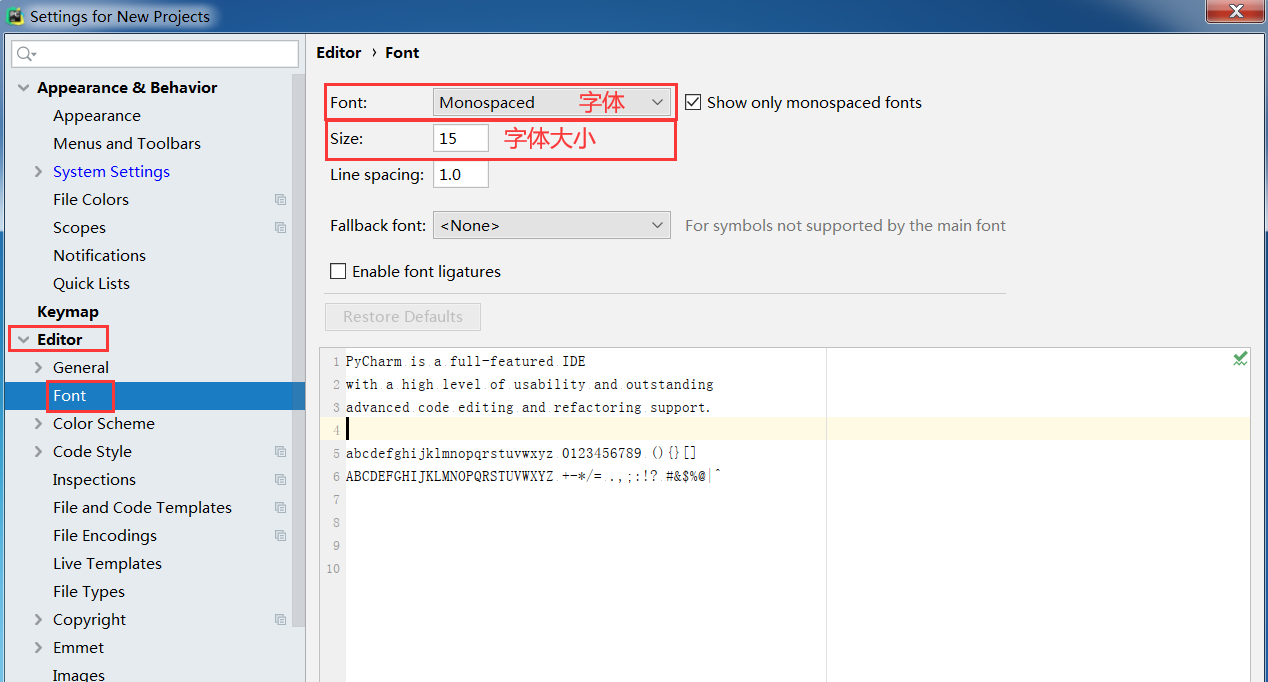
Task: Click the icon beside File and Code Templates
Action: [280, 507]
